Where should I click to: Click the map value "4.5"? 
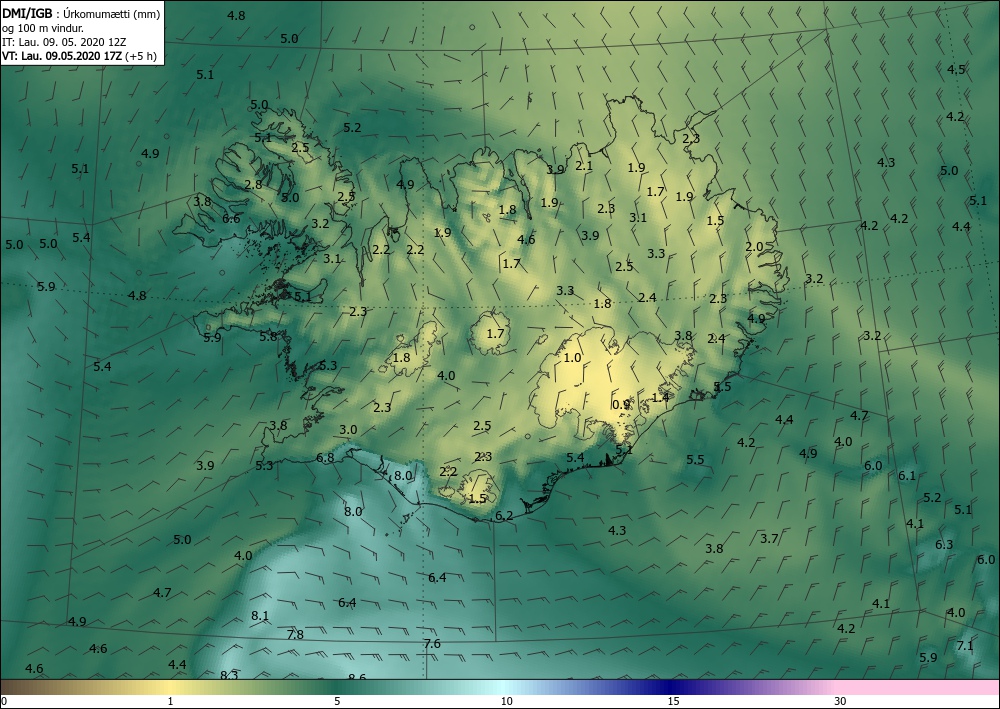pos(956,69)
